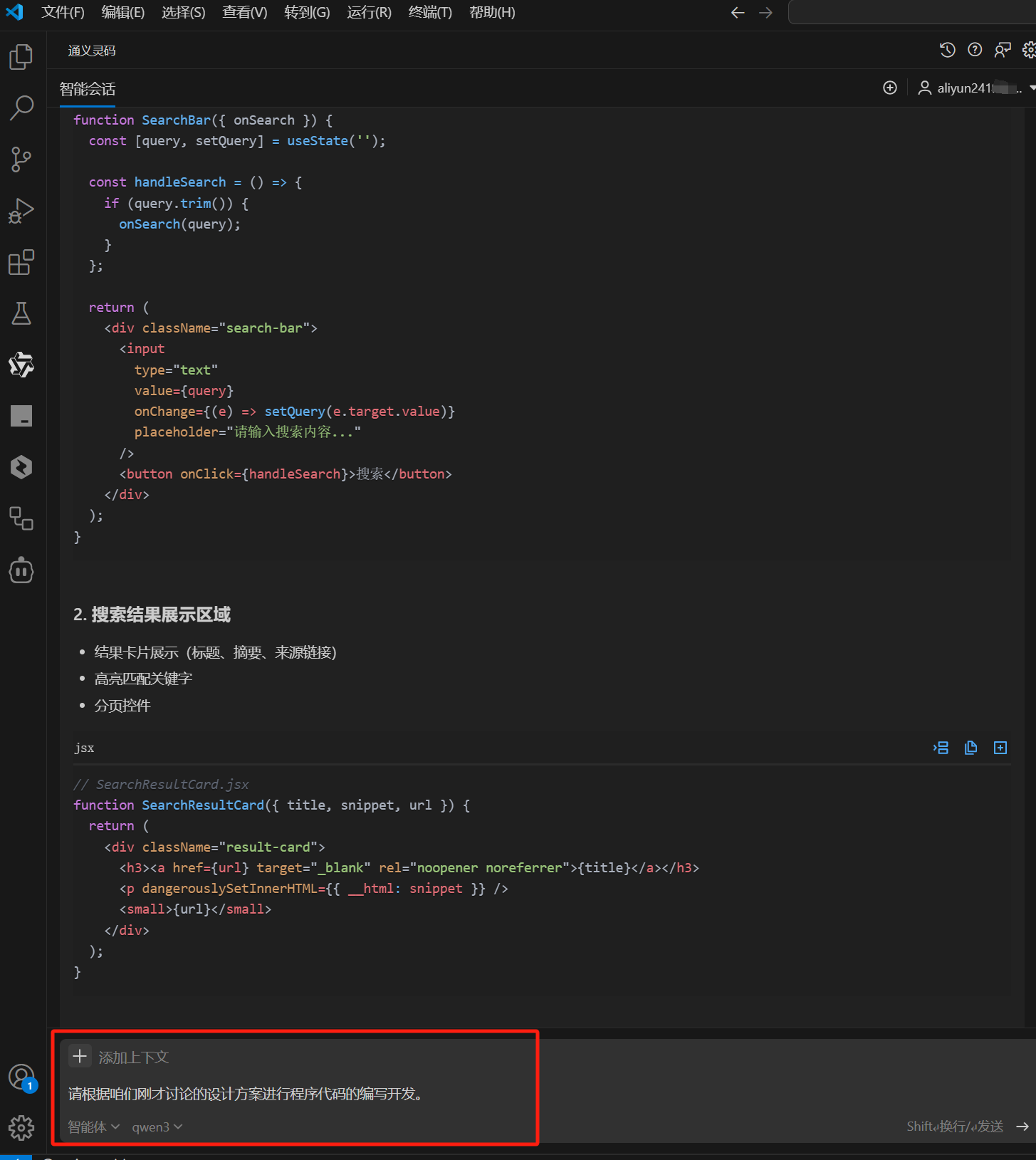This screenshot has width=1036, height=1160.
Task: Open the hexagon extension icon in activity bar
Action: point(21,467)
